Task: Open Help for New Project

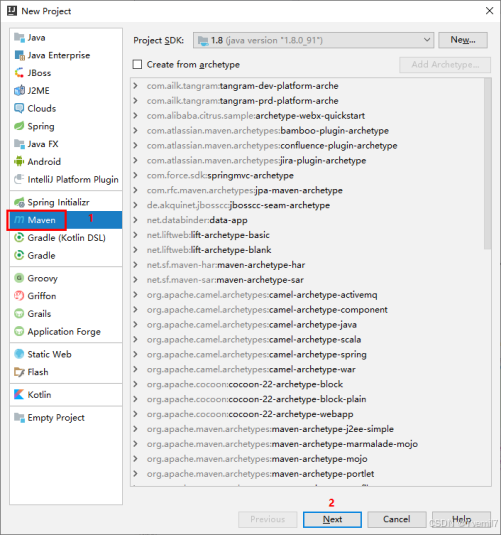Action: [x=461, y=519]
